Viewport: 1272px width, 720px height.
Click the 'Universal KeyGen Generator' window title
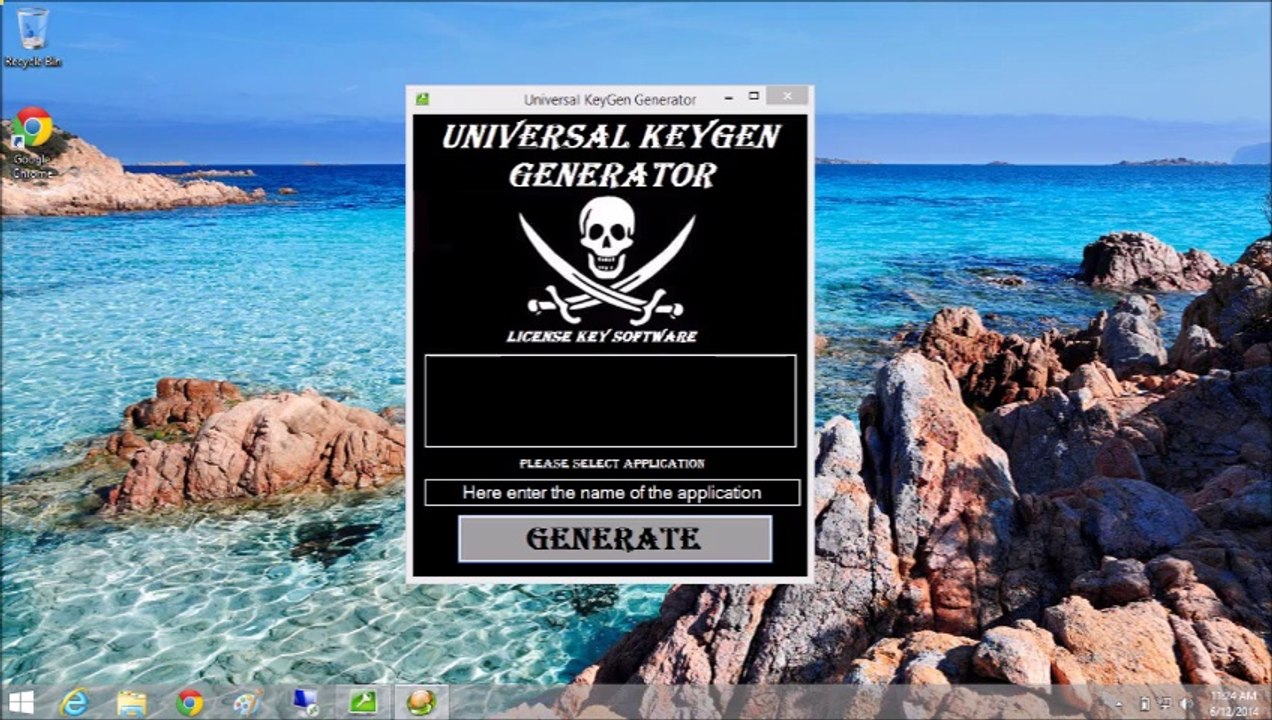[610, 100]
